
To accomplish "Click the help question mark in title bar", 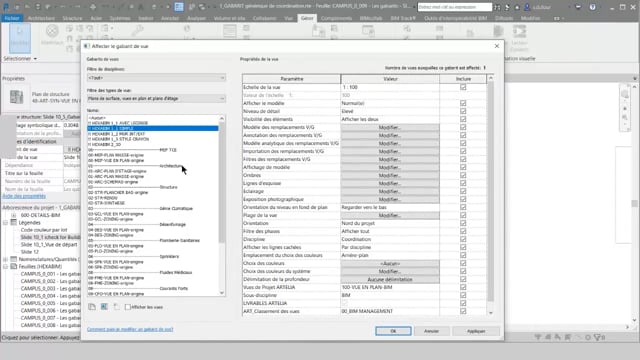I will (592, 7).
